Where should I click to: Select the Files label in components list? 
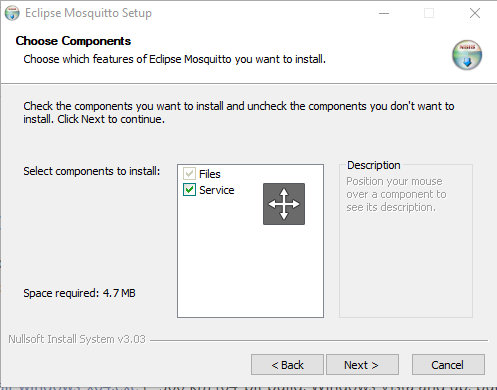(x=210, y=174)
